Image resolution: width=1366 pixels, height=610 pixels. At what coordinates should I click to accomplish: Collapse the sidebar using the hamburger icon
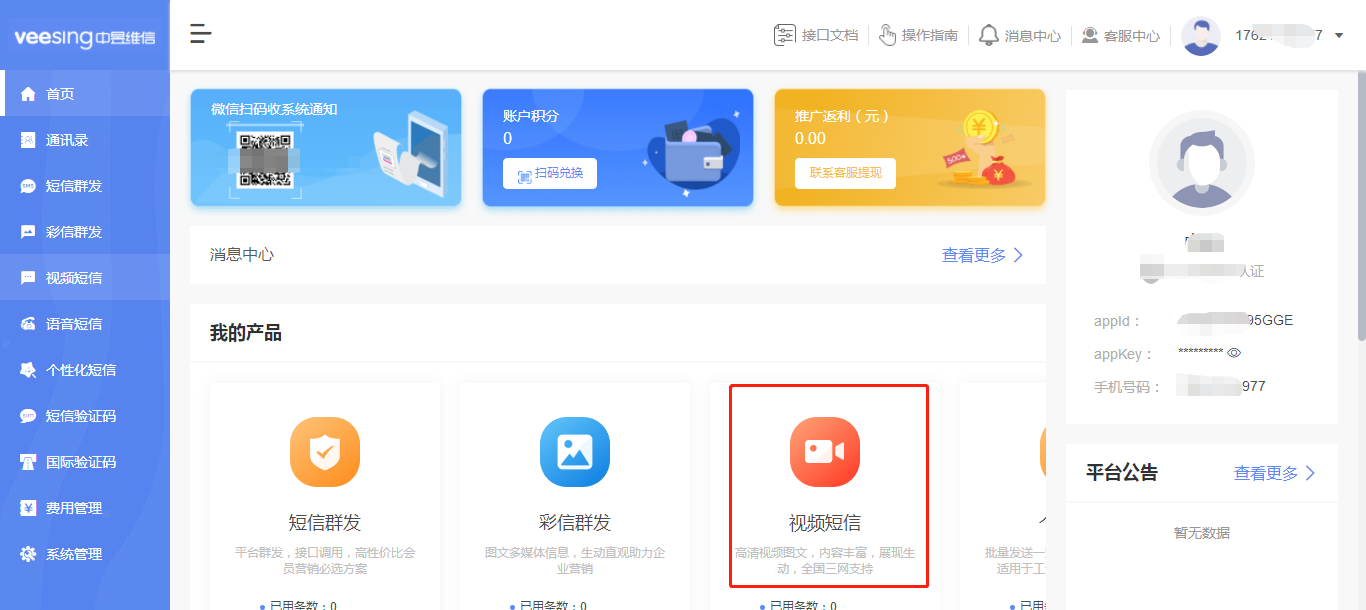pos(200,33)
